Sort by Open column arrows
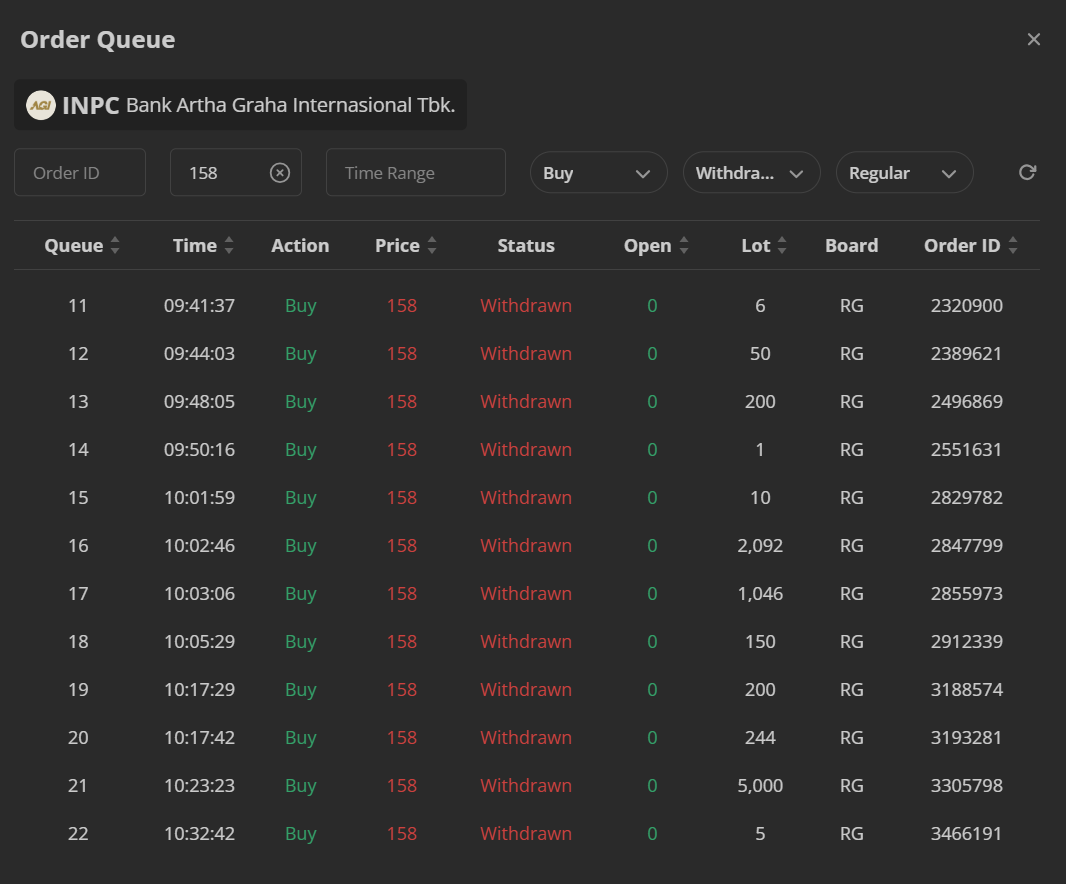 (x=684, y=246)
